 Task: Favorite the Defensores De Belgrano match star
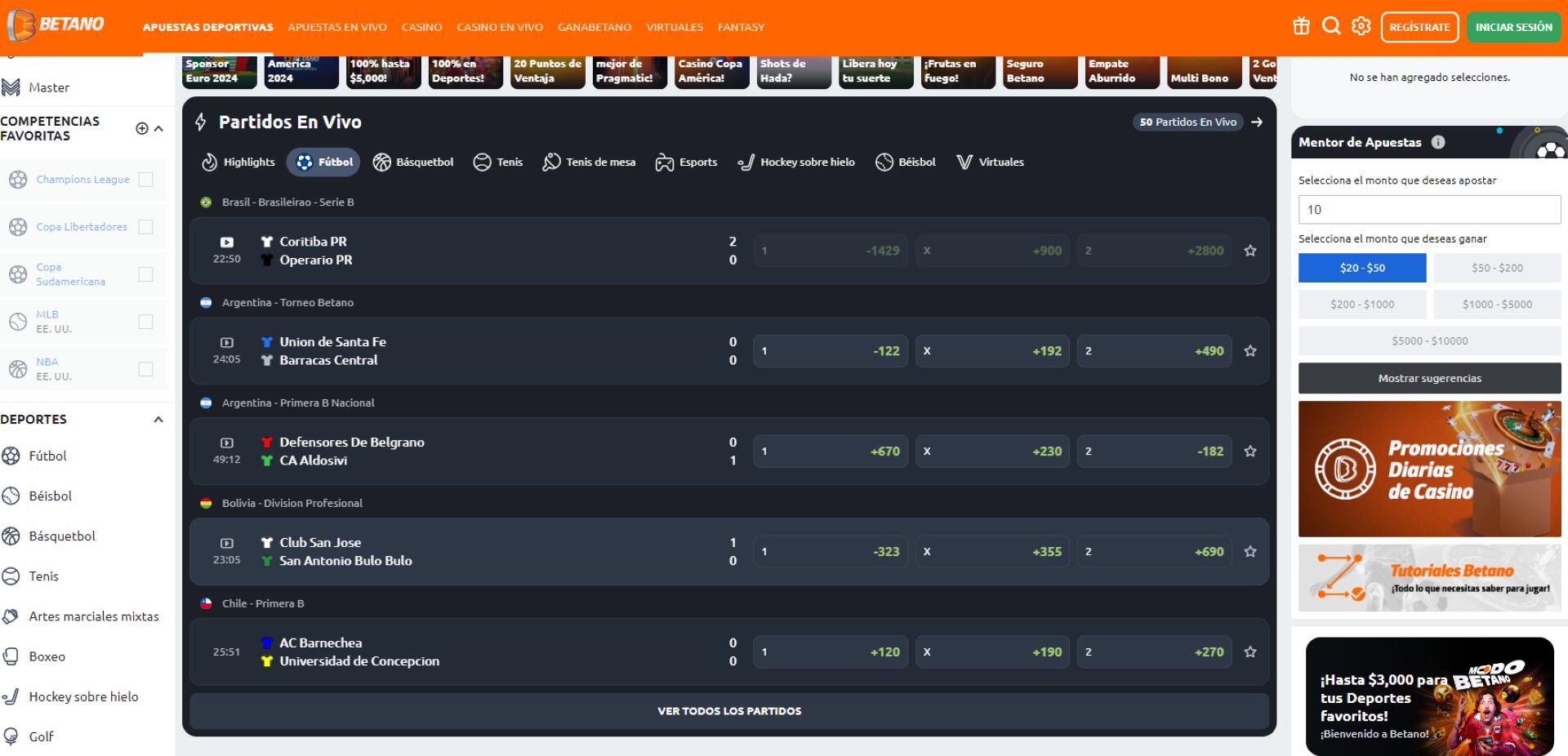(x=1249, y=451)
